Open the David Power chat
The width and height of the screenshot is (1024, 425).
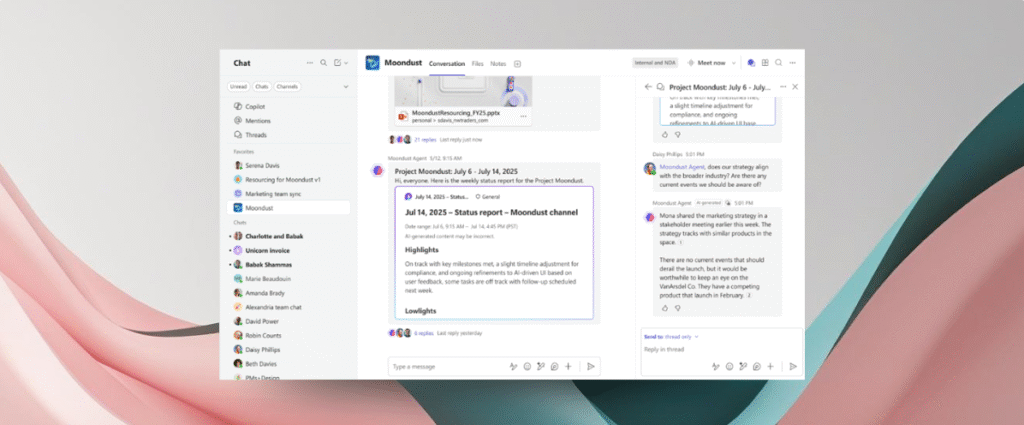coord(289,321)
